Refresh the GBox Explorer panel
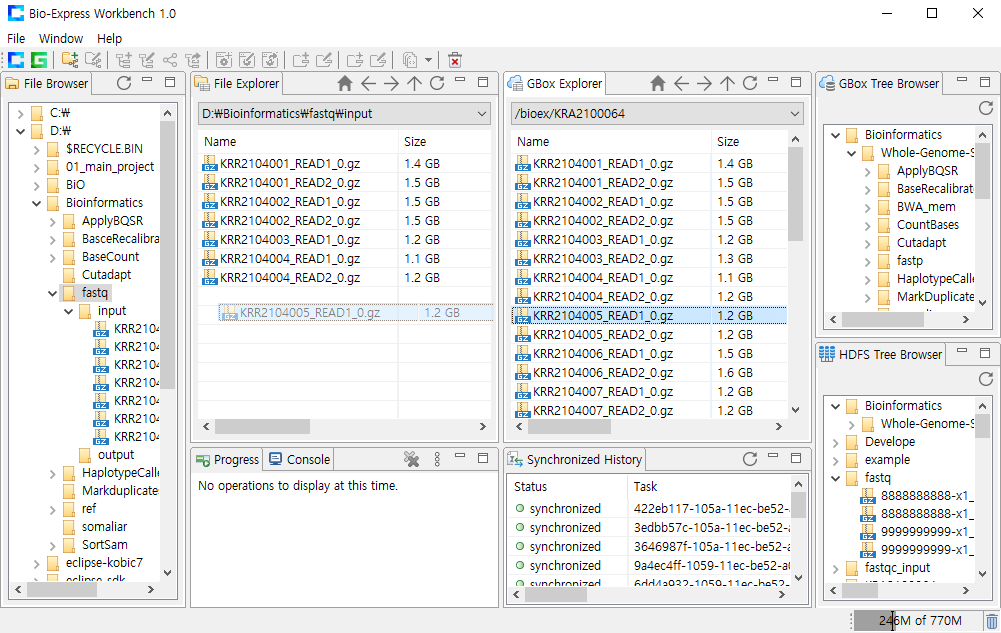1001x633 pixels. click(750, 83)
